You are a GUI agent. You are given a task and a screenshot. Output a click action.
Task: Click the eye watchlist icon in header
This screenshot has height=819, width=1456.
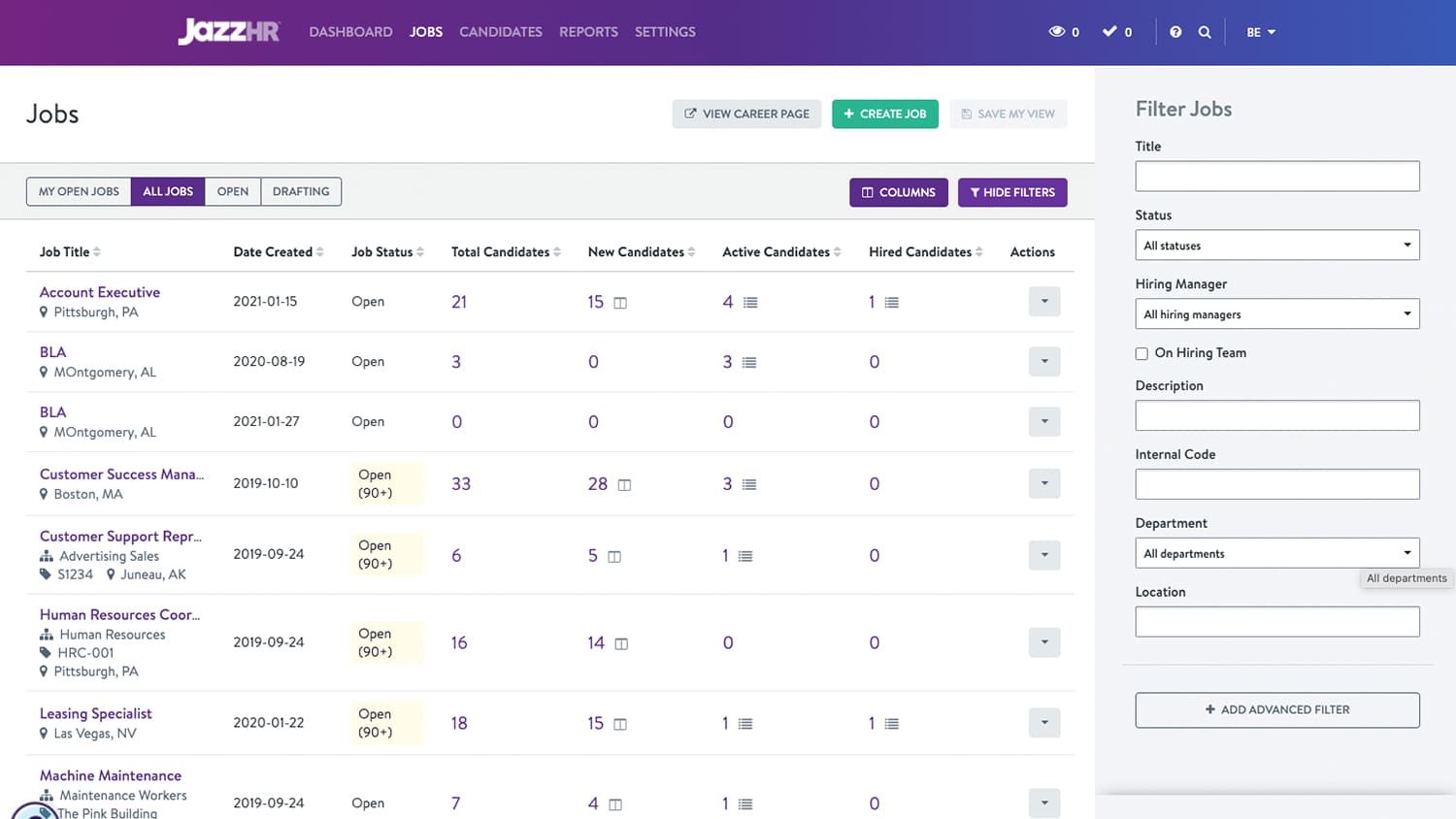click(1057, 32)
